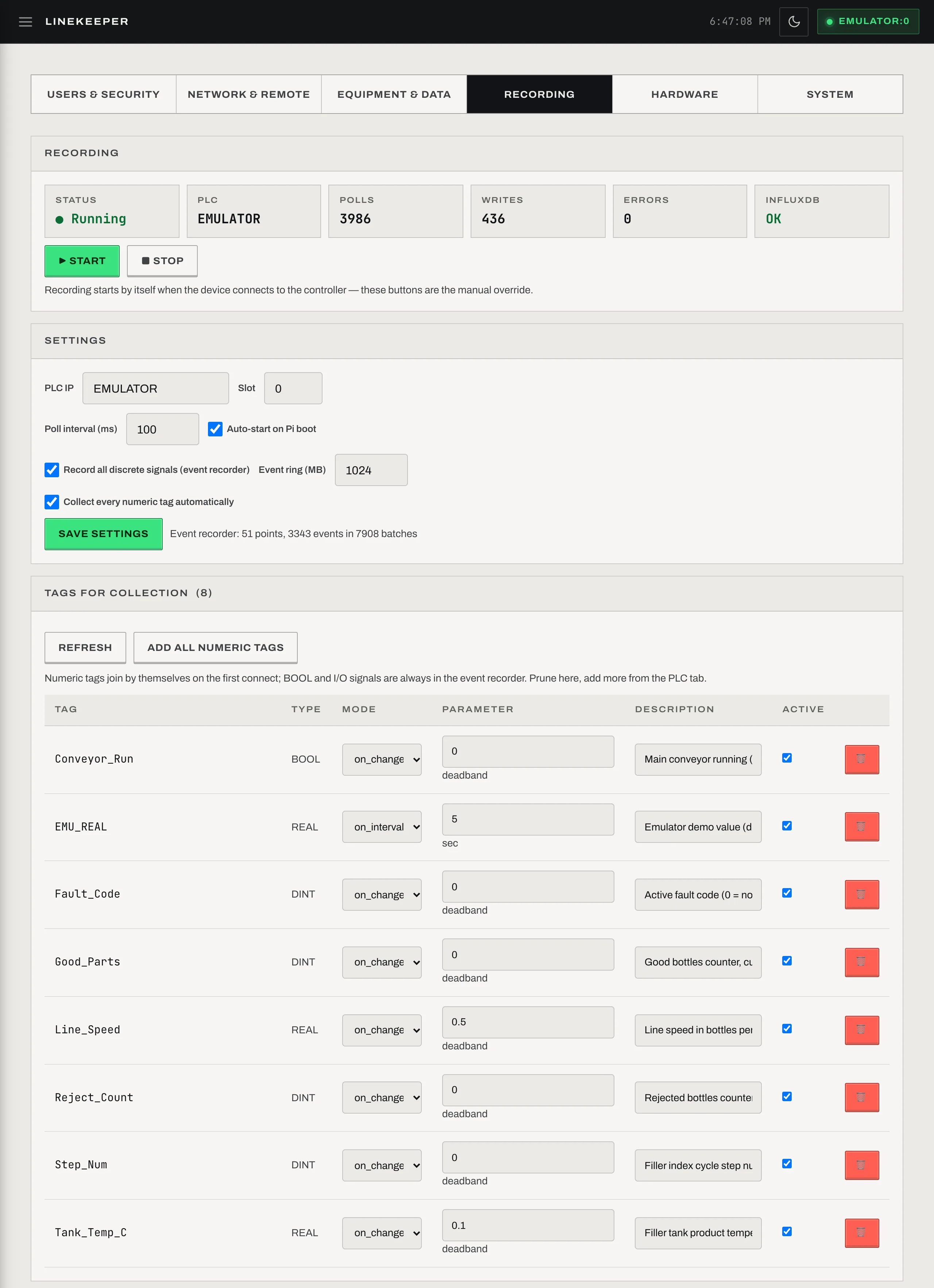Viewport: 934px width, 1288px height.
Task: Toggle Record all discrete signals checkbox
Action: tap(52, 470)
